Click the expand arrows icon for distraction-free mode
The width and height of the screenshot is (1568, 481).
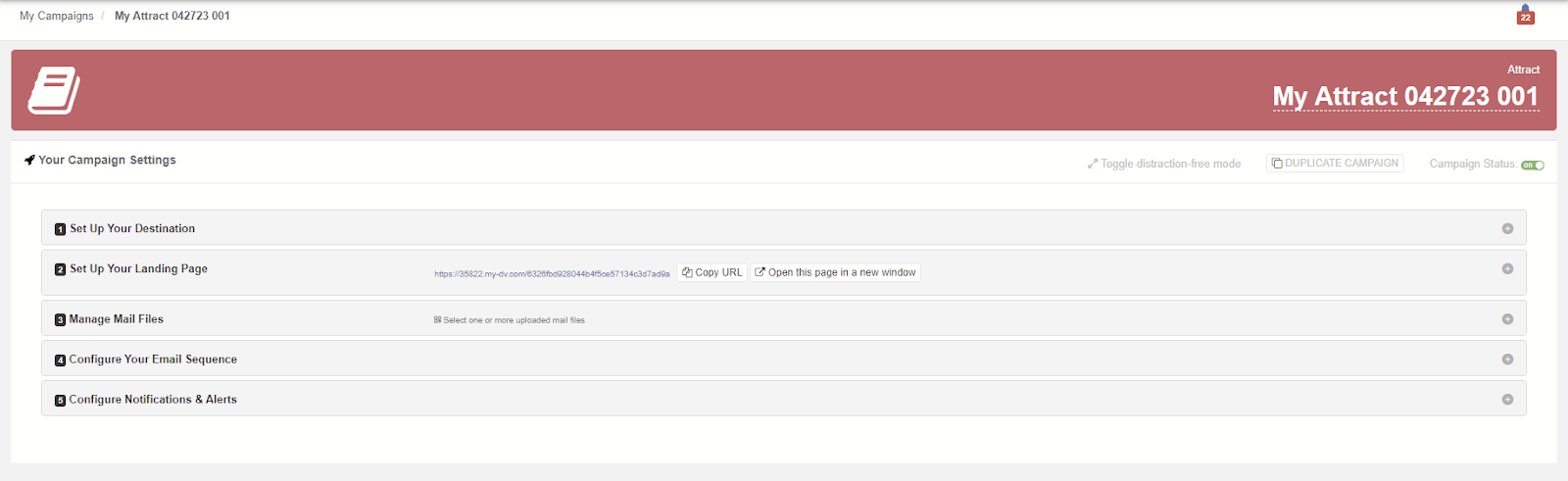click(1093, 164)
